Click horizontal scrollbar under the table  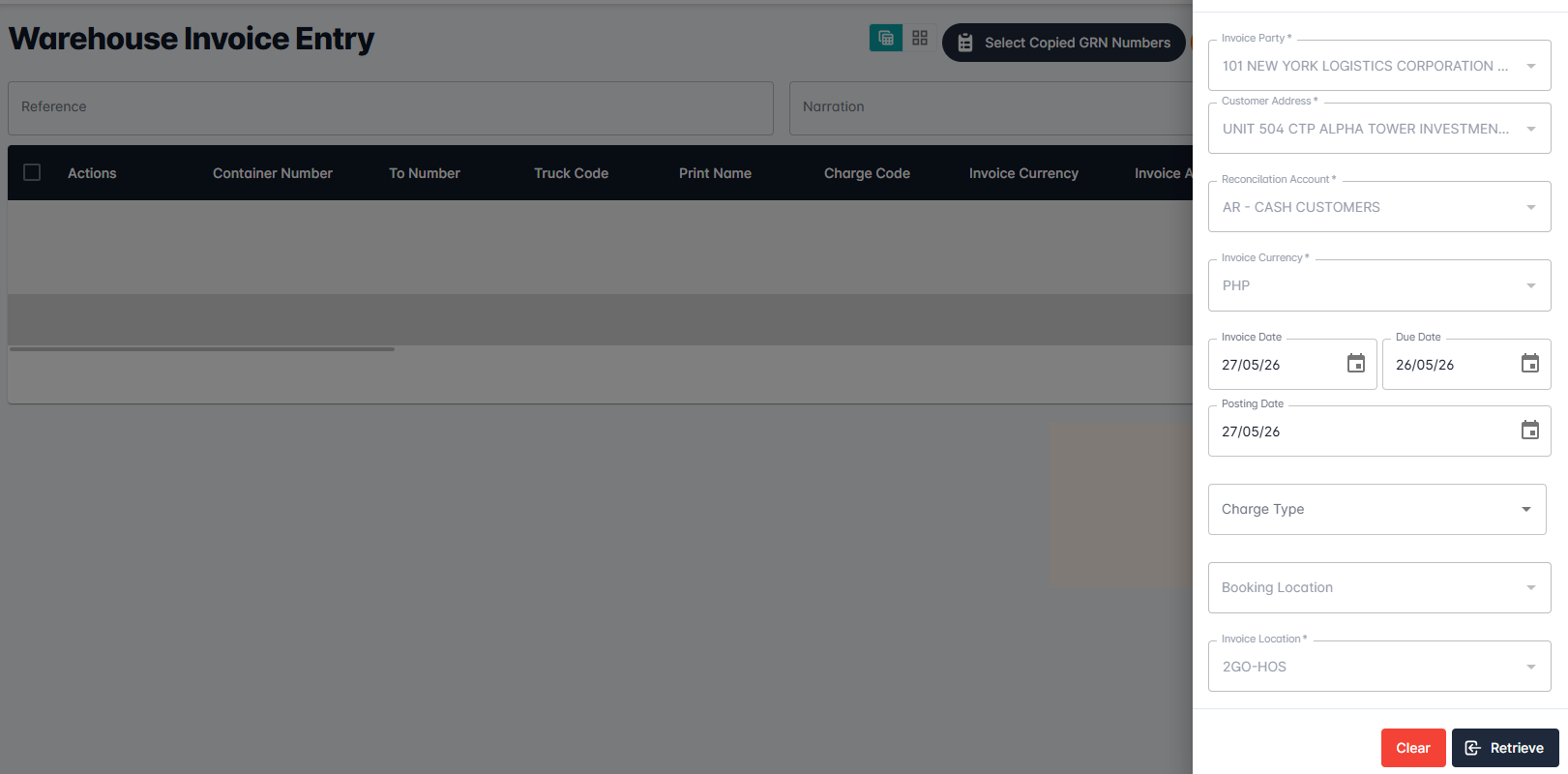[x=202, y=349]
